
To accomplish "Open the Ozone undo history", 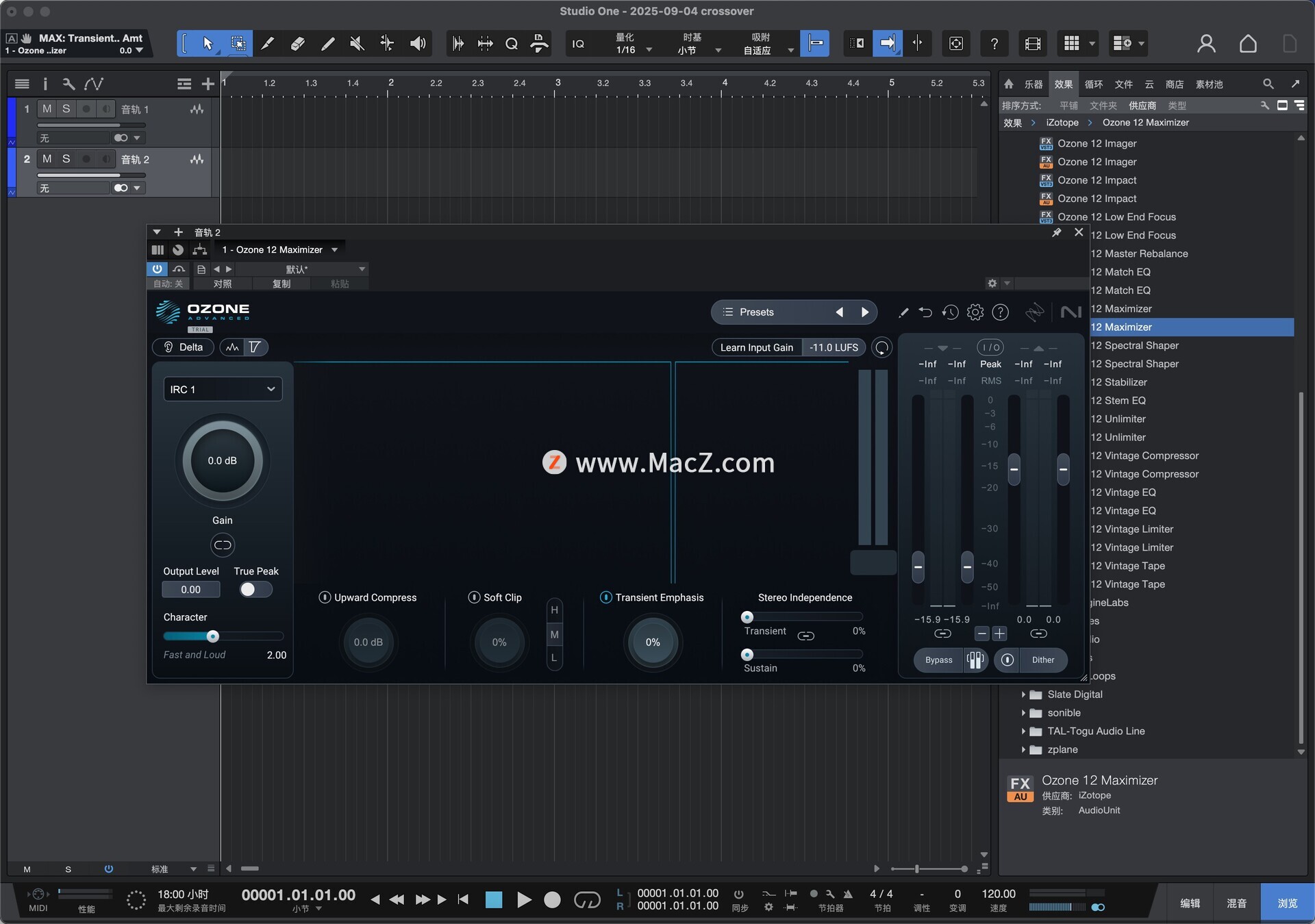I will click(x=950, y=312).
